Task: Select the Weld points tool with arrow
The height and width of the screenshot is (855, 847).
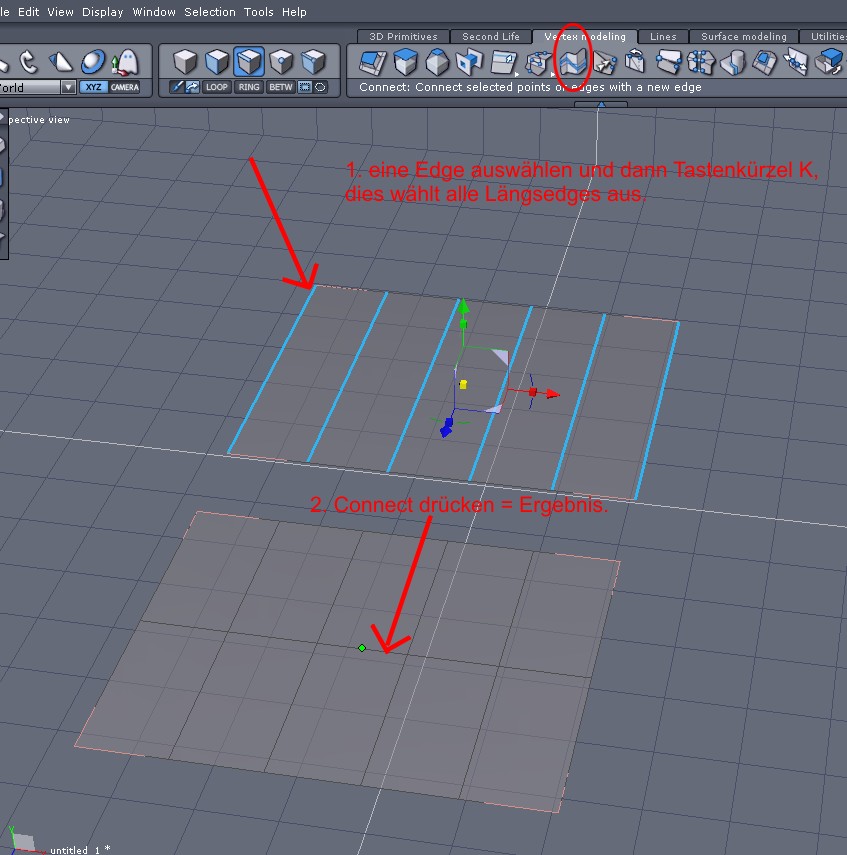Action: (604, 62)
